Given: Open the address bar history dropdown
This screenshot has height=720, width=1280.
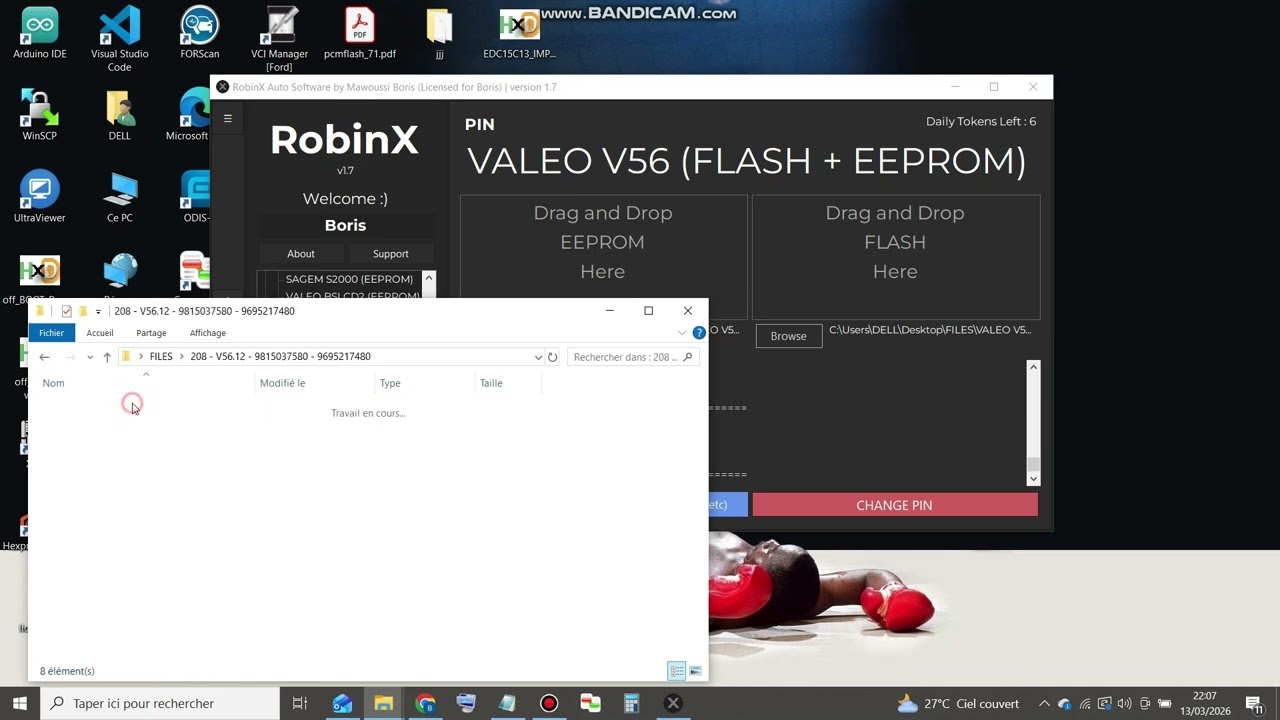Looking at the screenshot, I should [538, 357].
